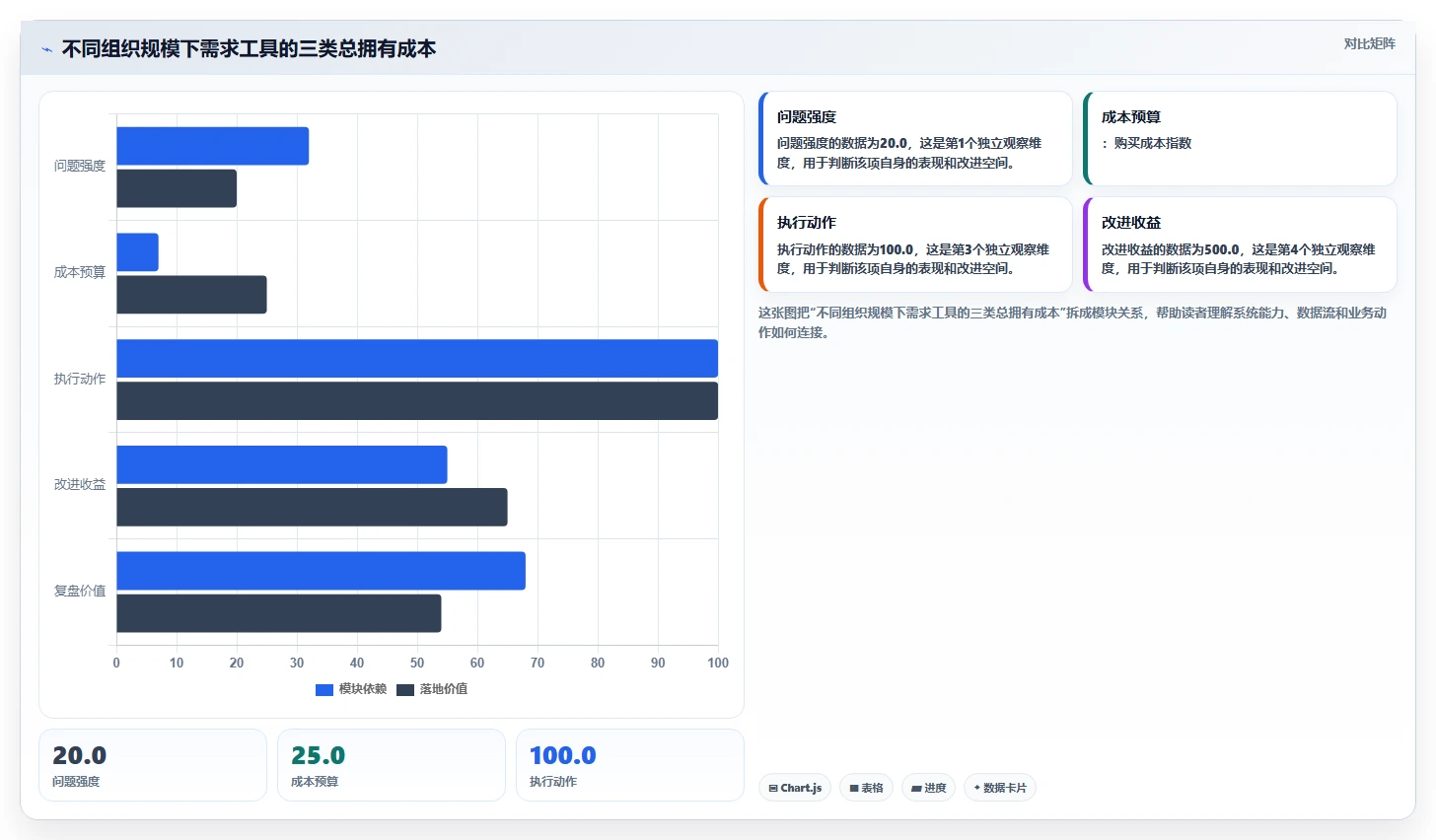Click the dark 问题强度 bar in chart
Viewport: 1436px width, 840px height.
177,188
